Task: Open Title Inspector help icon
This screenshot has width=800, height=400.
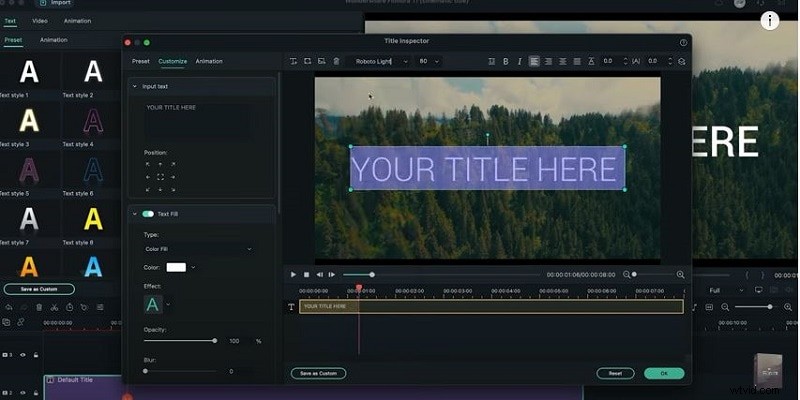Action: (x=683, y=43)
